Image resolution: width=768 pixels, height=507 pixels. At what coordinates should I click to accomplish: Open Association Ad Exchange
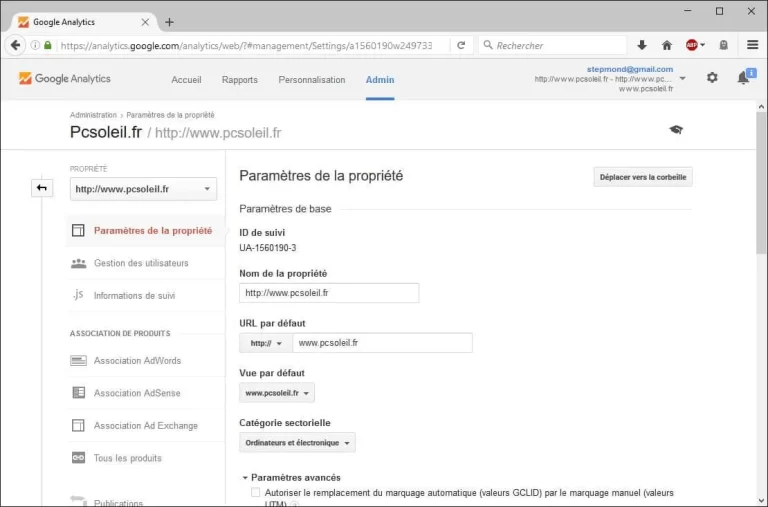(x=145, y=425)
